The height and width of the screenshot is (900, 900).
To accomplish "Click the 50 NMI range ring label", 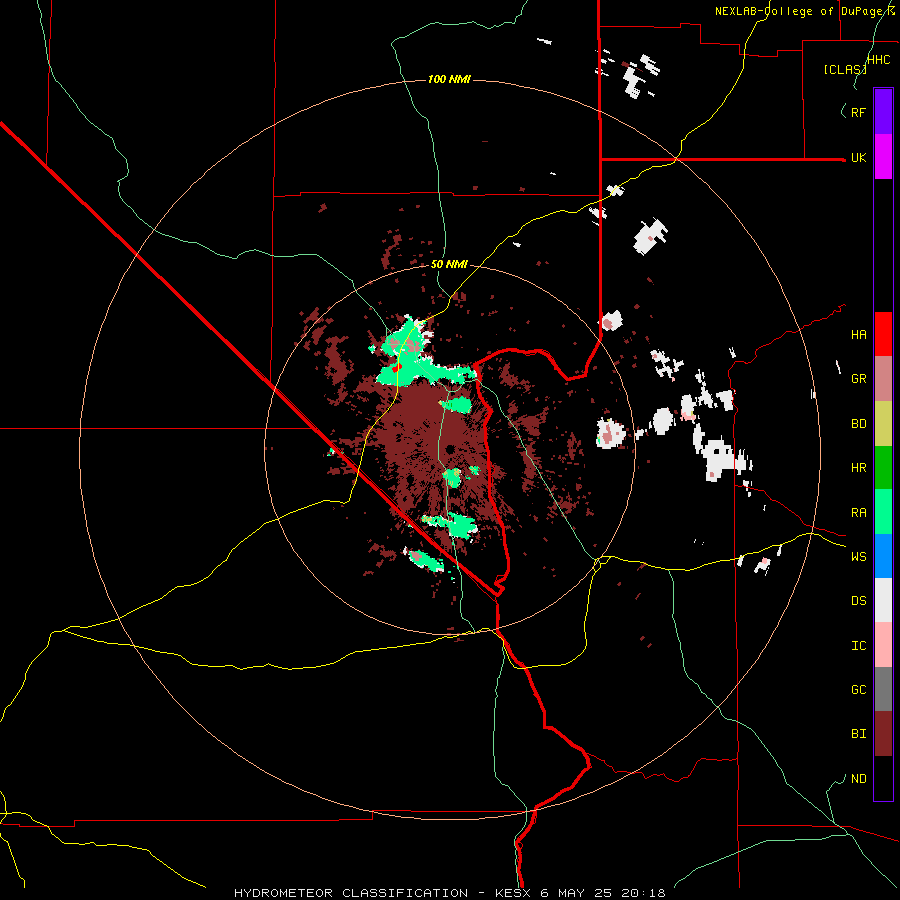I will point(449,264).
